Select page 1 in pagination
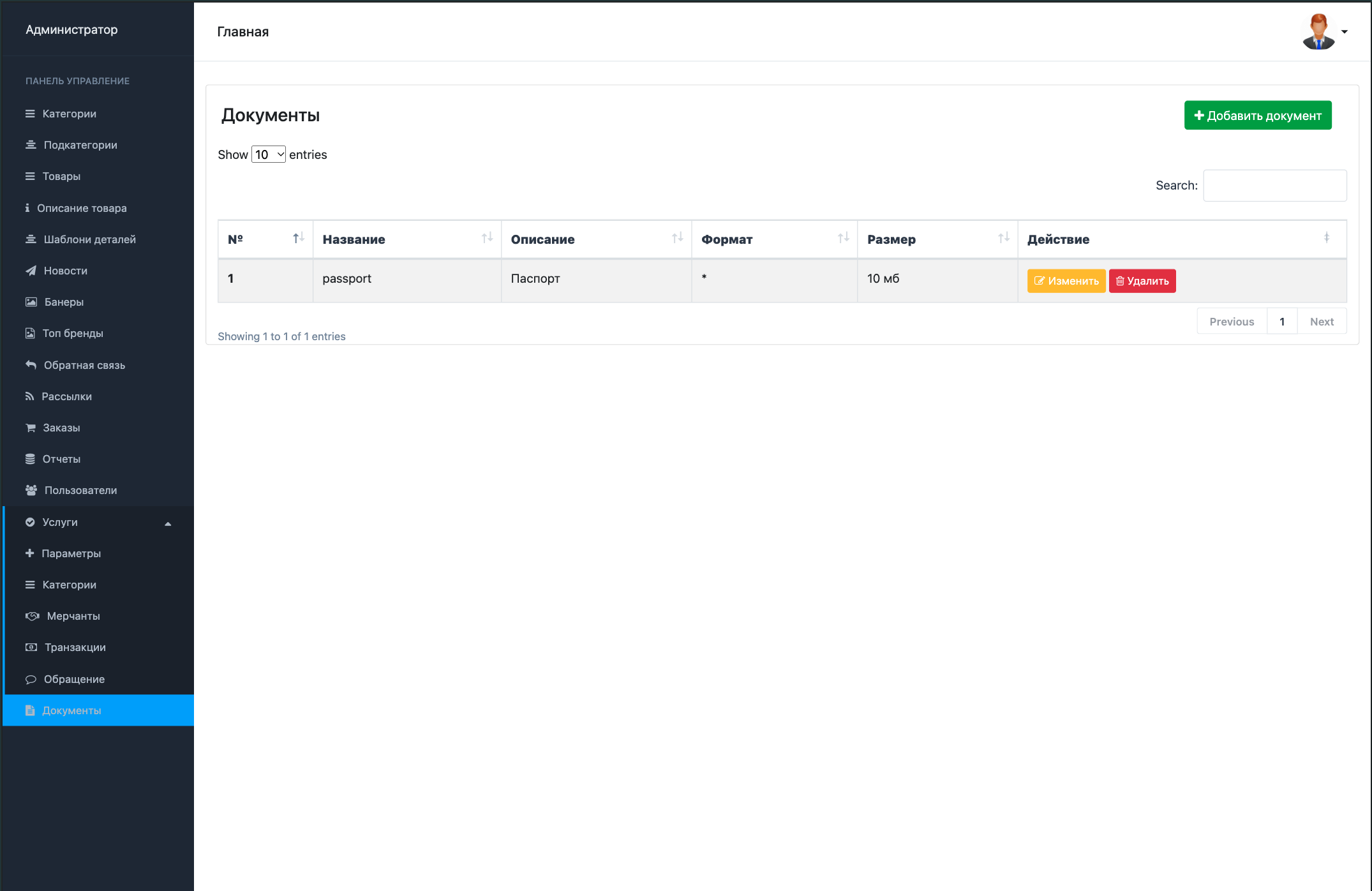Image resolution: width=1372 pixels, height=891 pixels. pyautogui.click(x=1282, y=322)
